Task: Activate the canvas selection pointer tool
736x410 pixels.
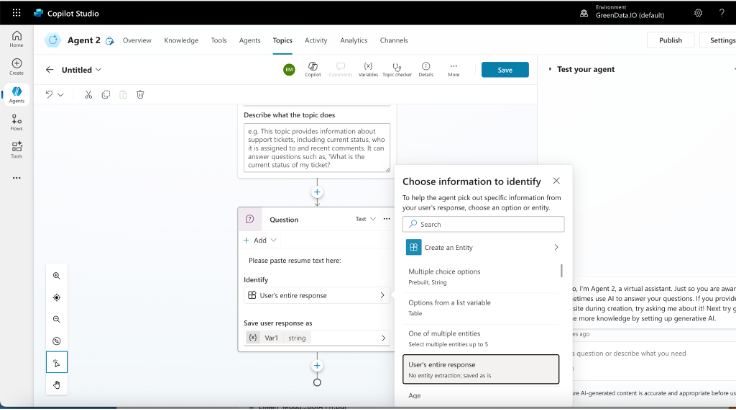Action: 56,363
